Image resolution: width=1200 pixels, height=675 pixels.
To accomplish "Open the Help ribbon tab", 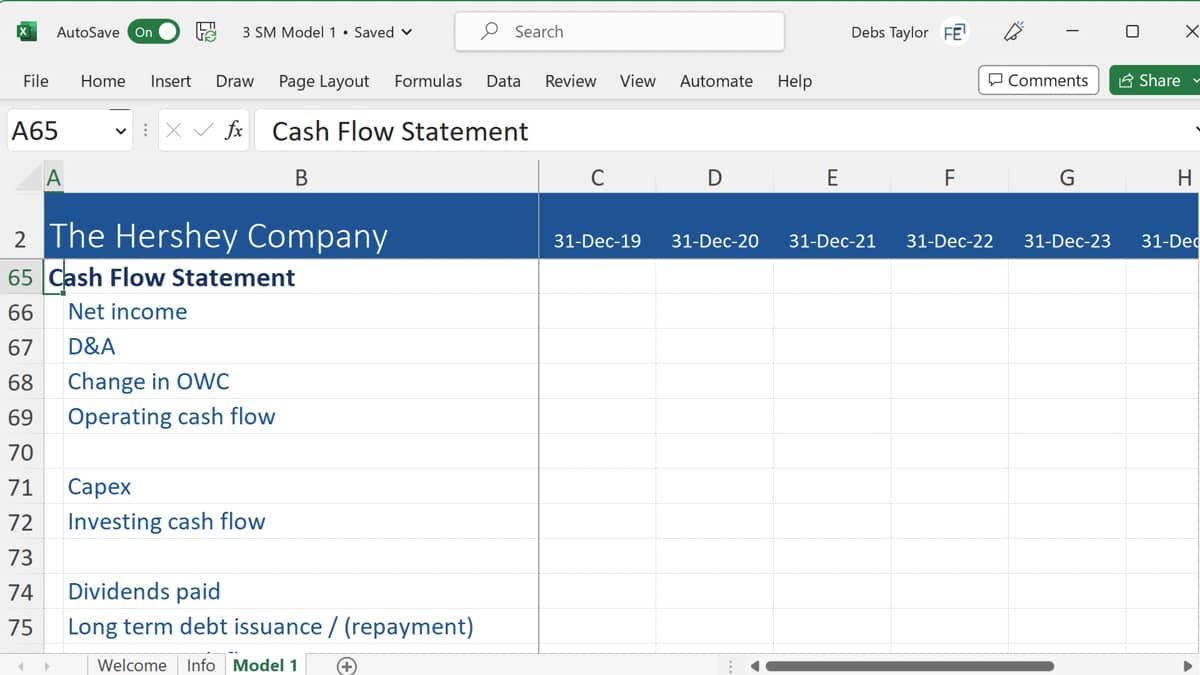I will tap(795, 81).
